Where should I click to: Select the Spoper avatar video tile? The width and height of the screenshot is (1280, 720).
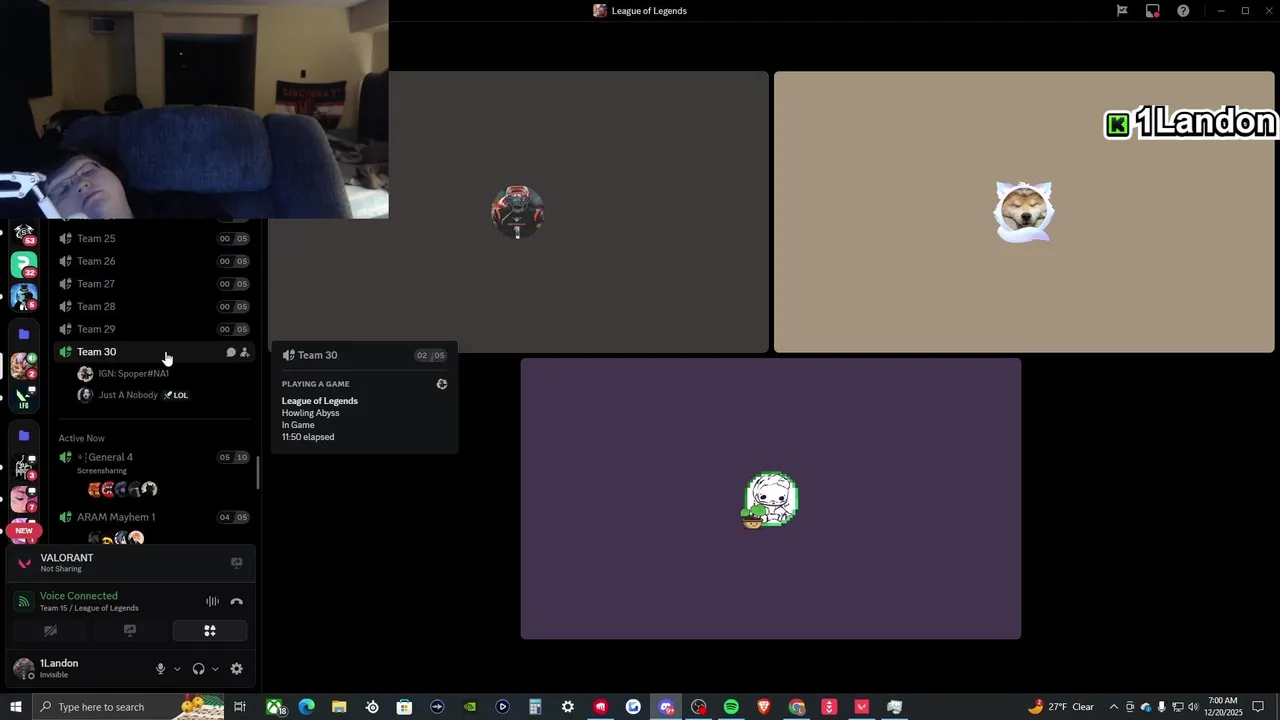coord(518,212)
